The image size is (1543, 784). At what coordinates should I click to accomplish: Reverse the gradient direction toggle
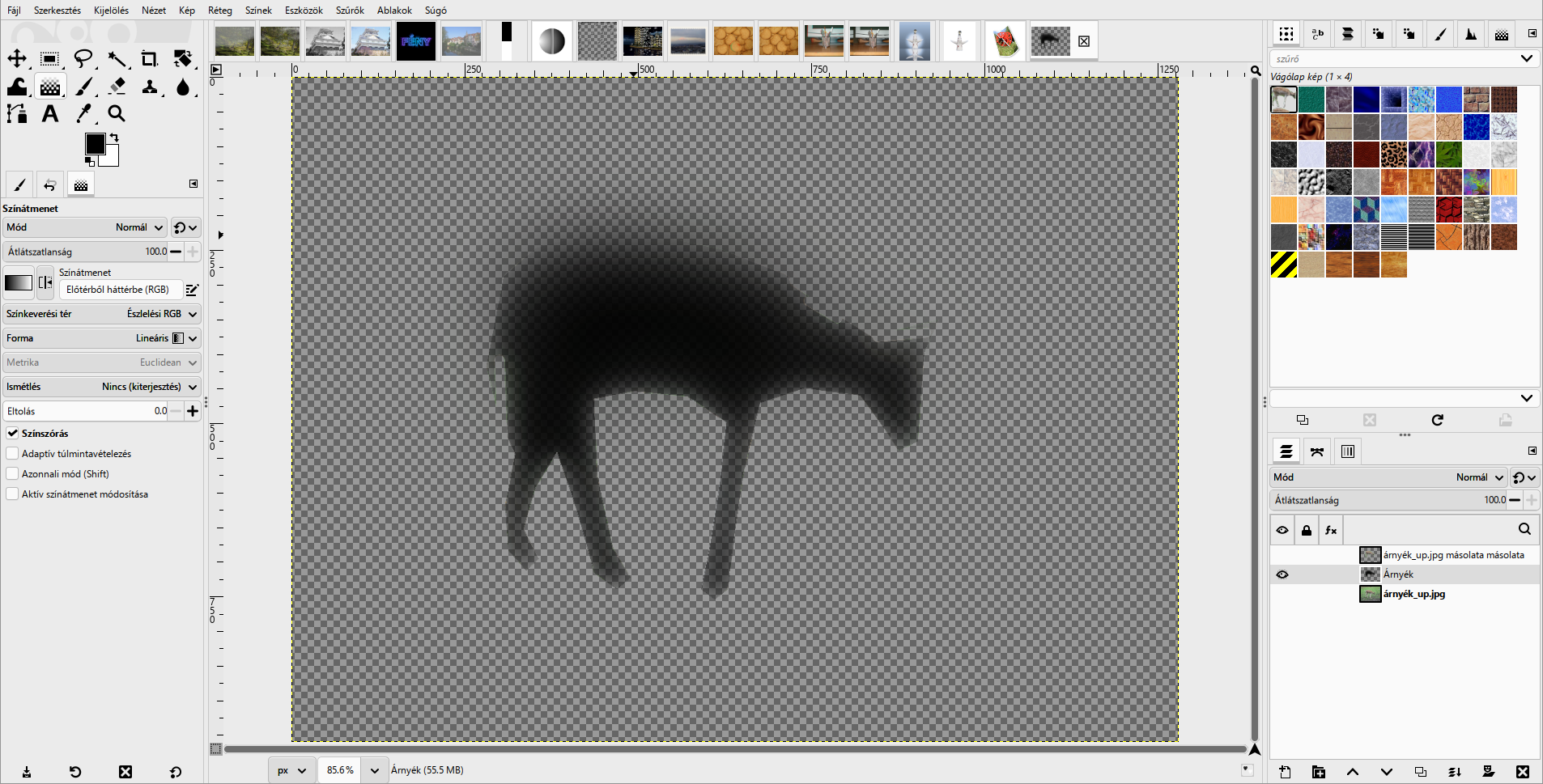click(45, 282)
